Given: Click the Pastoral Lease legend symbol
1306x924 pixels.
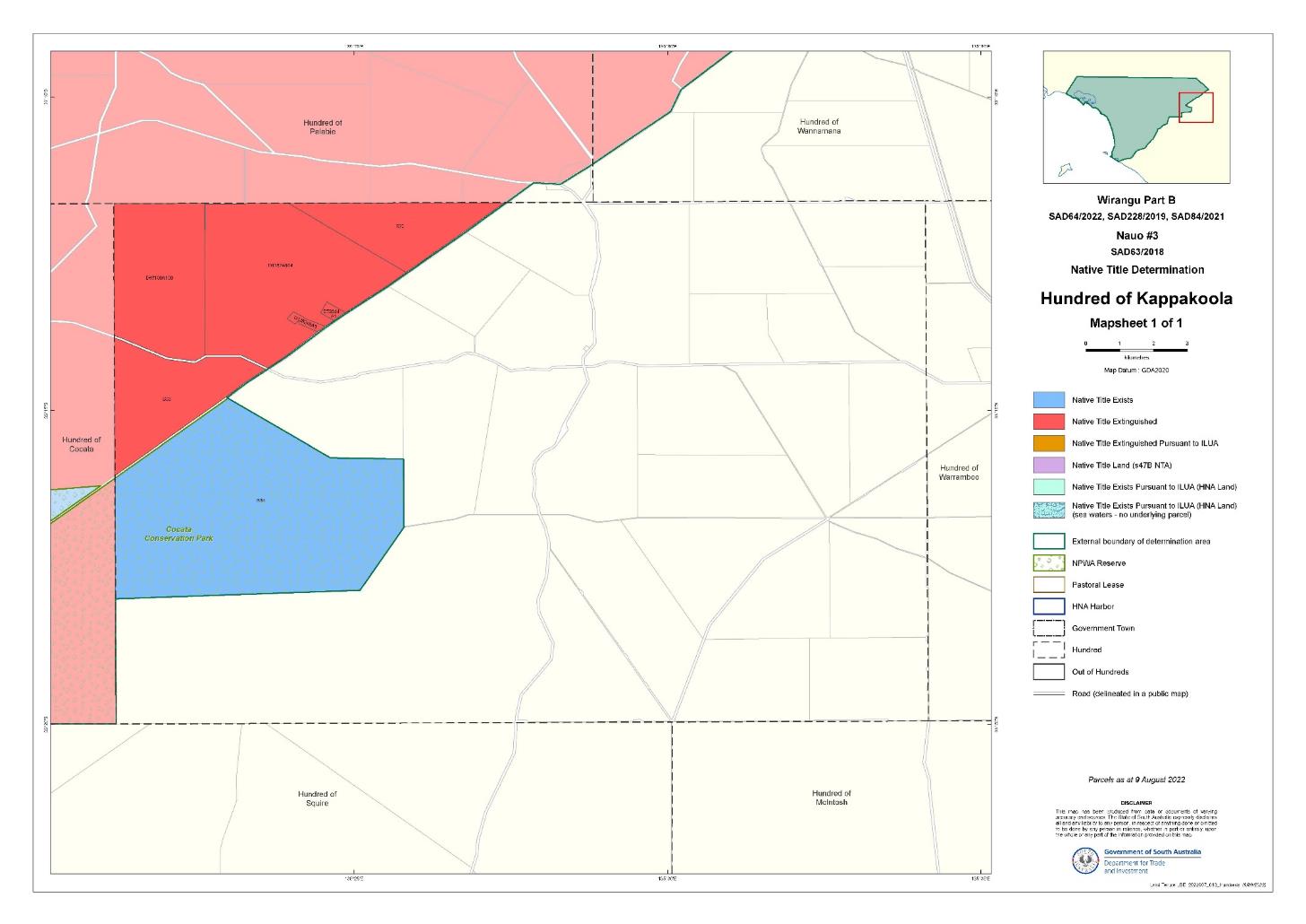Looking at the screenshot, I should click(x=1049, y=585).
